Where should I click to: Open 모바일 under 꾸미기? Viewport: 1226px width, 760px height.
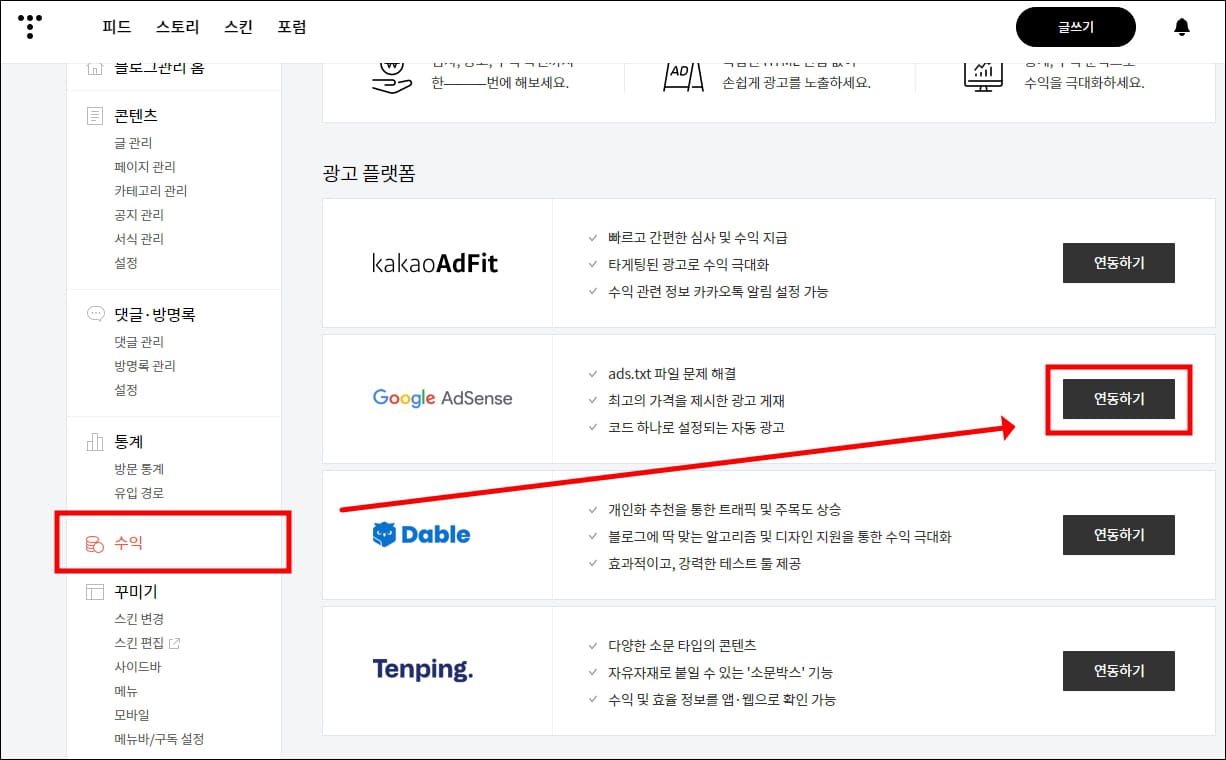coord(132,715)
